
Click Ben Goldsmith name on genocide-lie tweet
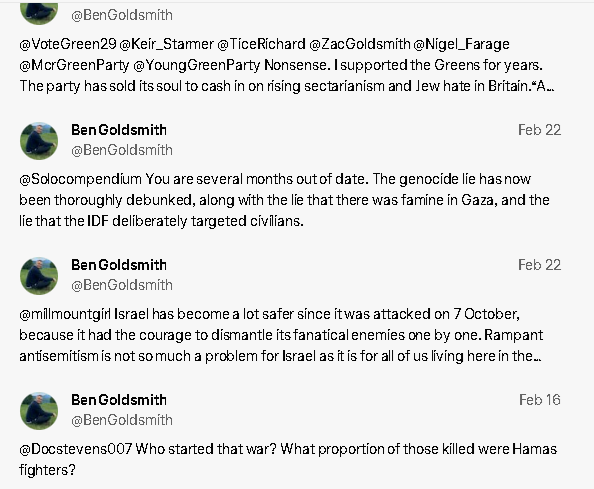pos(119,130)
